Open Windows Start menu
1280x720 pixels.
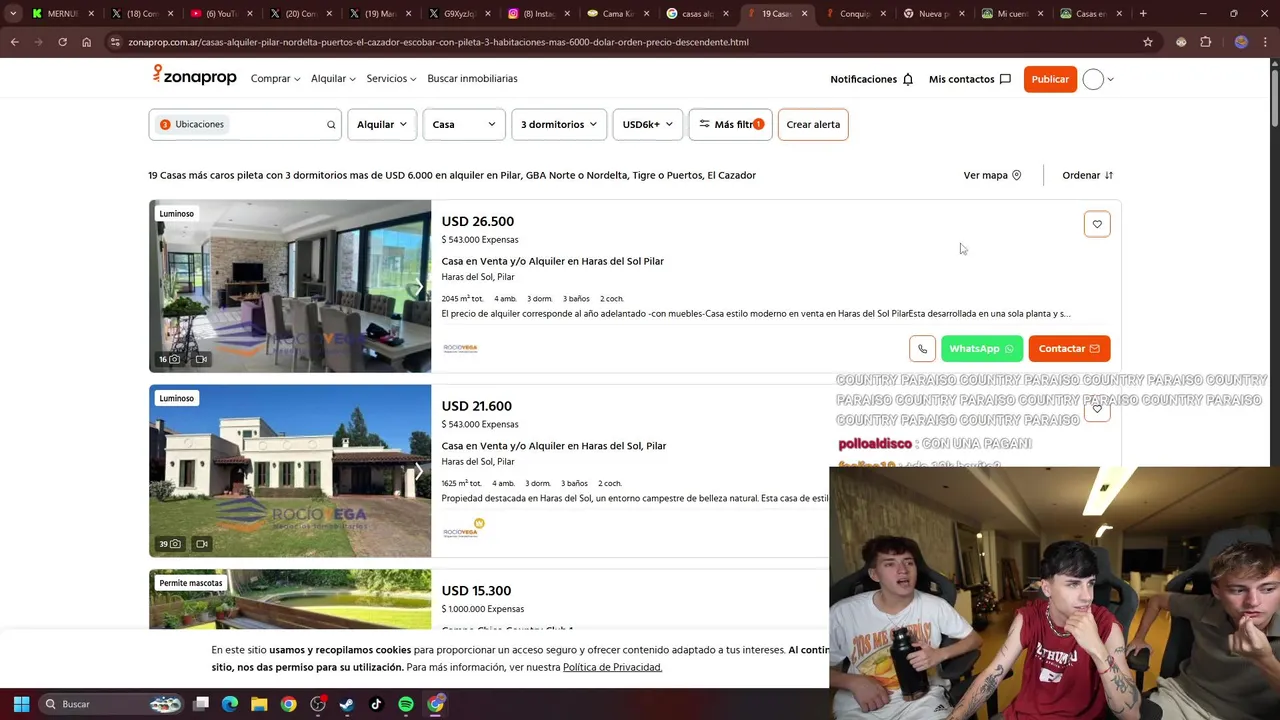(x=21, y=704)
